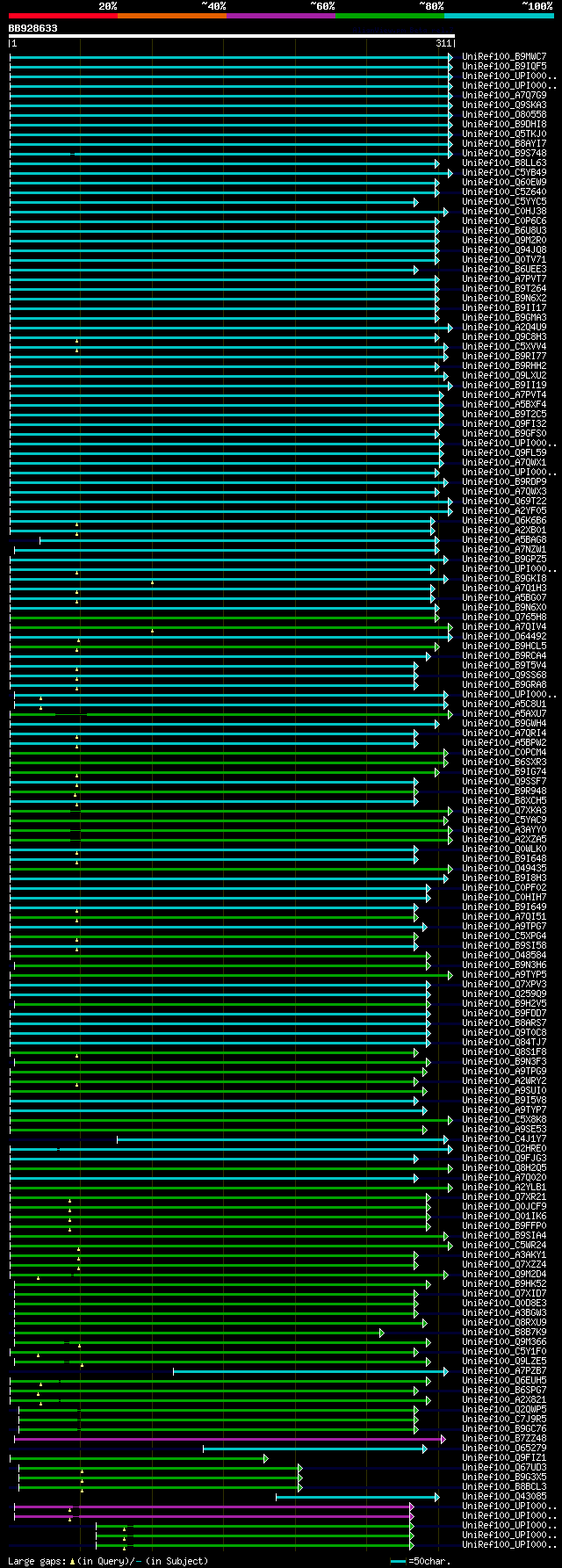562x1568 pixels.
Task: Open hit UniRef100_A7Q7G9
Action: click(x=504, y=96)
